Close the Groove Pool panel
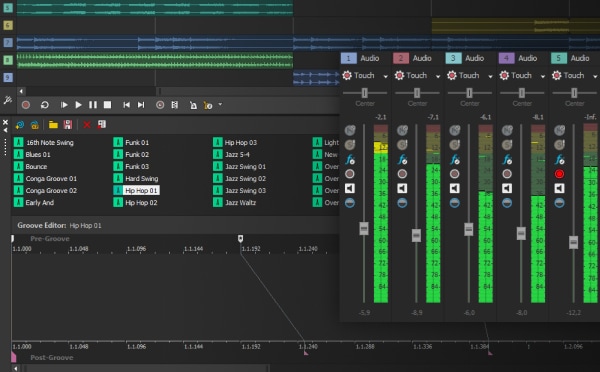Viewport: 600px width, 372px height. point(5,122)
